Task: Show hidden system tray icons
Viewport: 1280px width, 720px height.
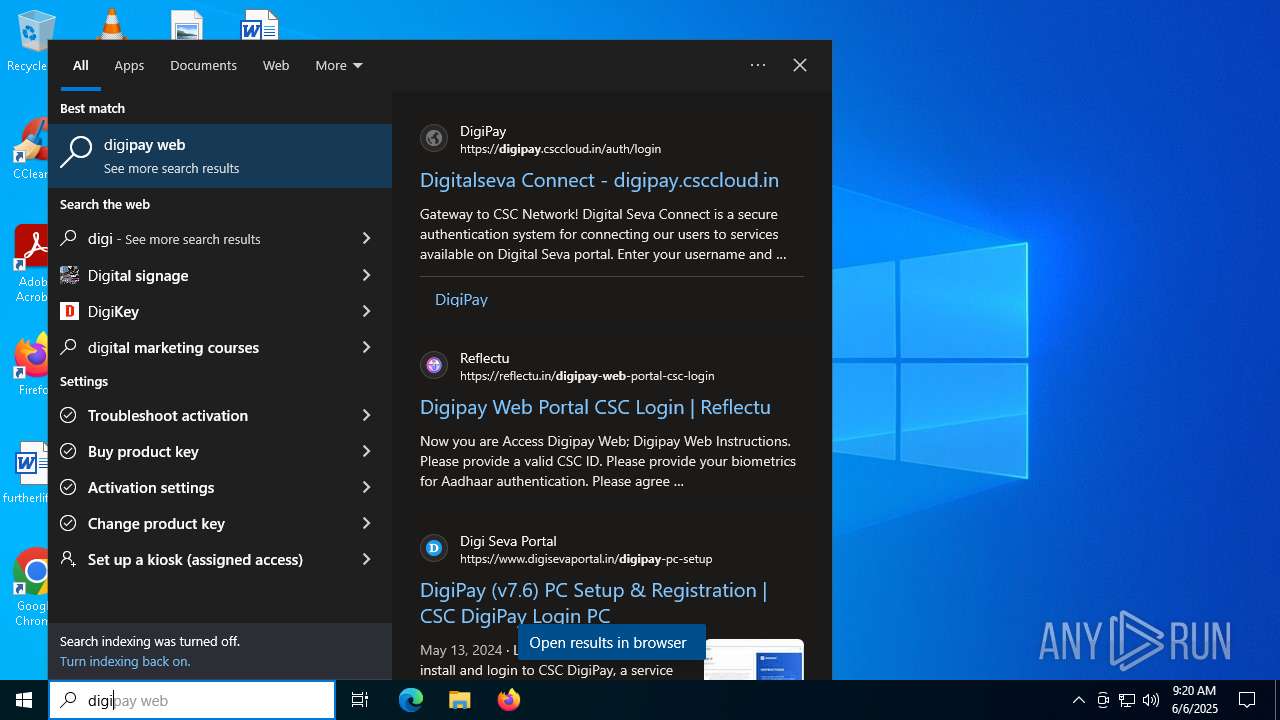Action: point(1078,700)
